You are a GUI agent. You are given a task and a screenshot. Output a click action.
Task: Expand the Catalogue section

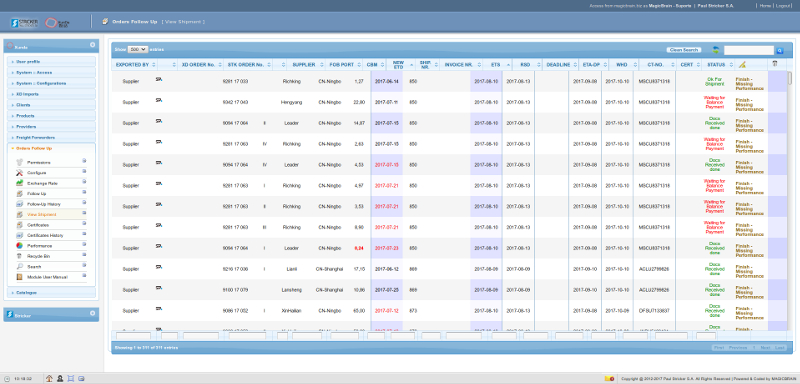coord(51,293)
